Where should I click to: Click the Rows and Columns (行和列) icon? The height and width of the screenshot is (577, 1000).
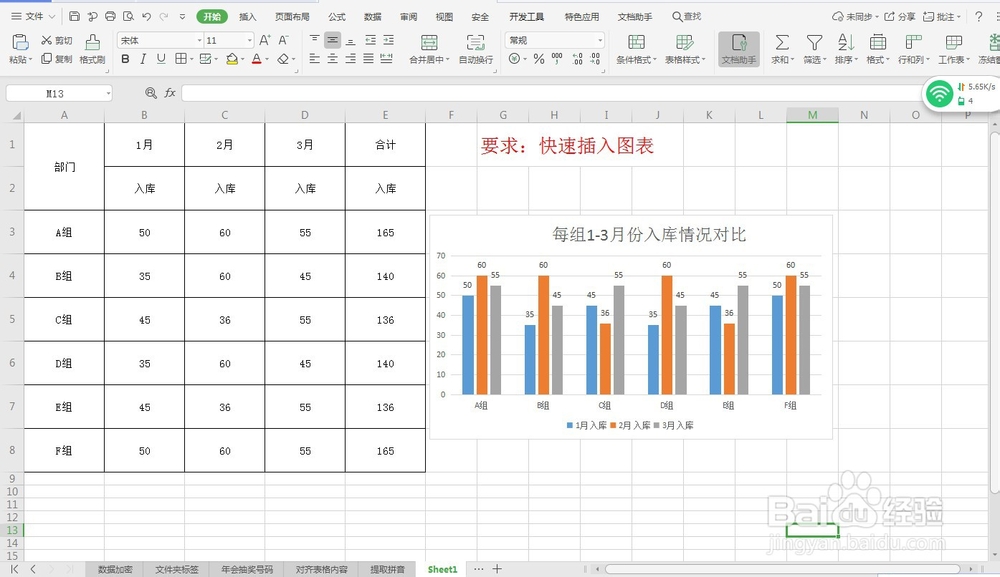pyautogui.click(x=913, y=43)
